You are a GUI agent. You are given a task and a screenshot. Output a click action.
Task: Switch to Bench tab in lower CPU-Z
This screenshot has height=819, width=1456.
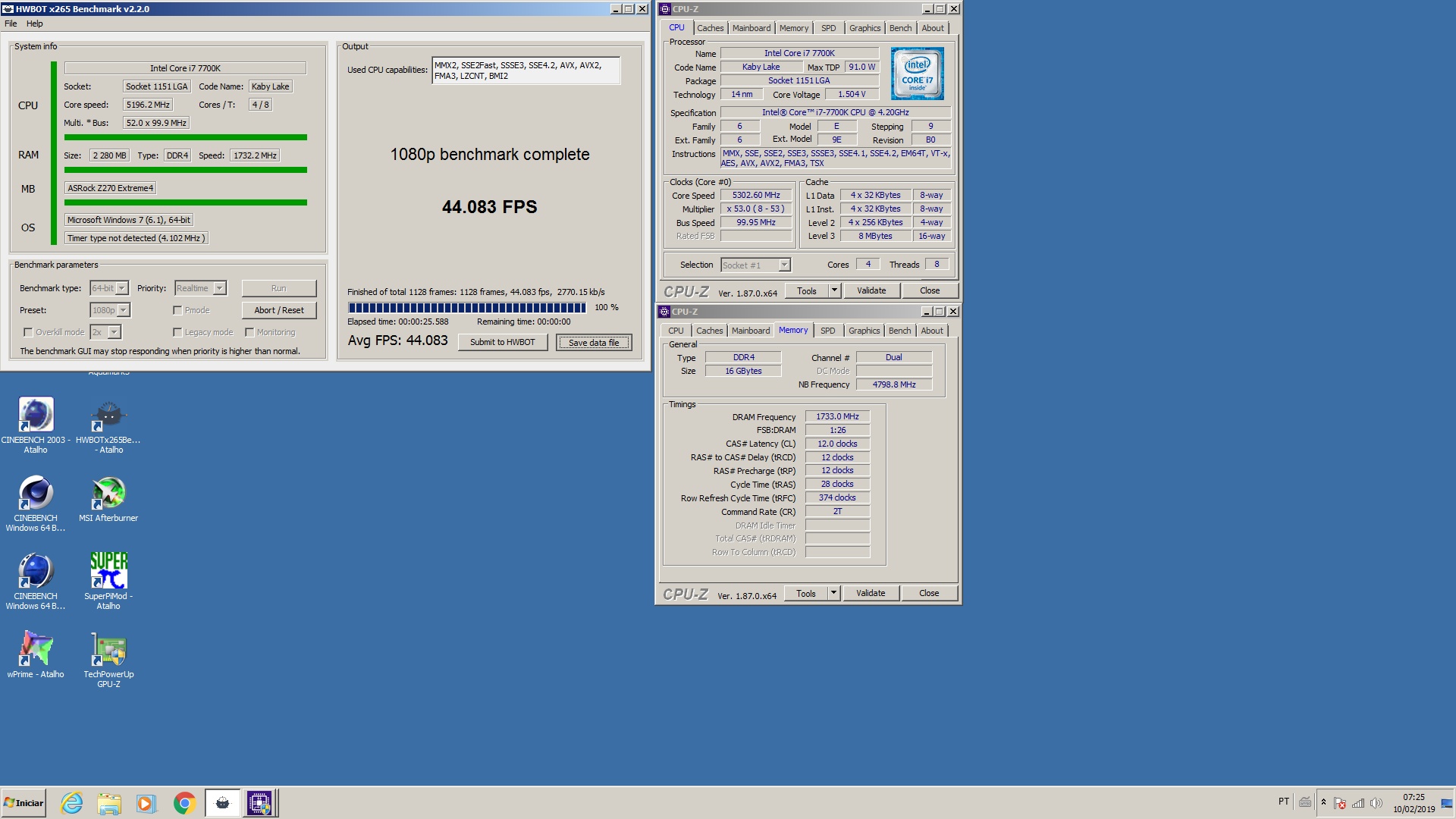(900, 331)
